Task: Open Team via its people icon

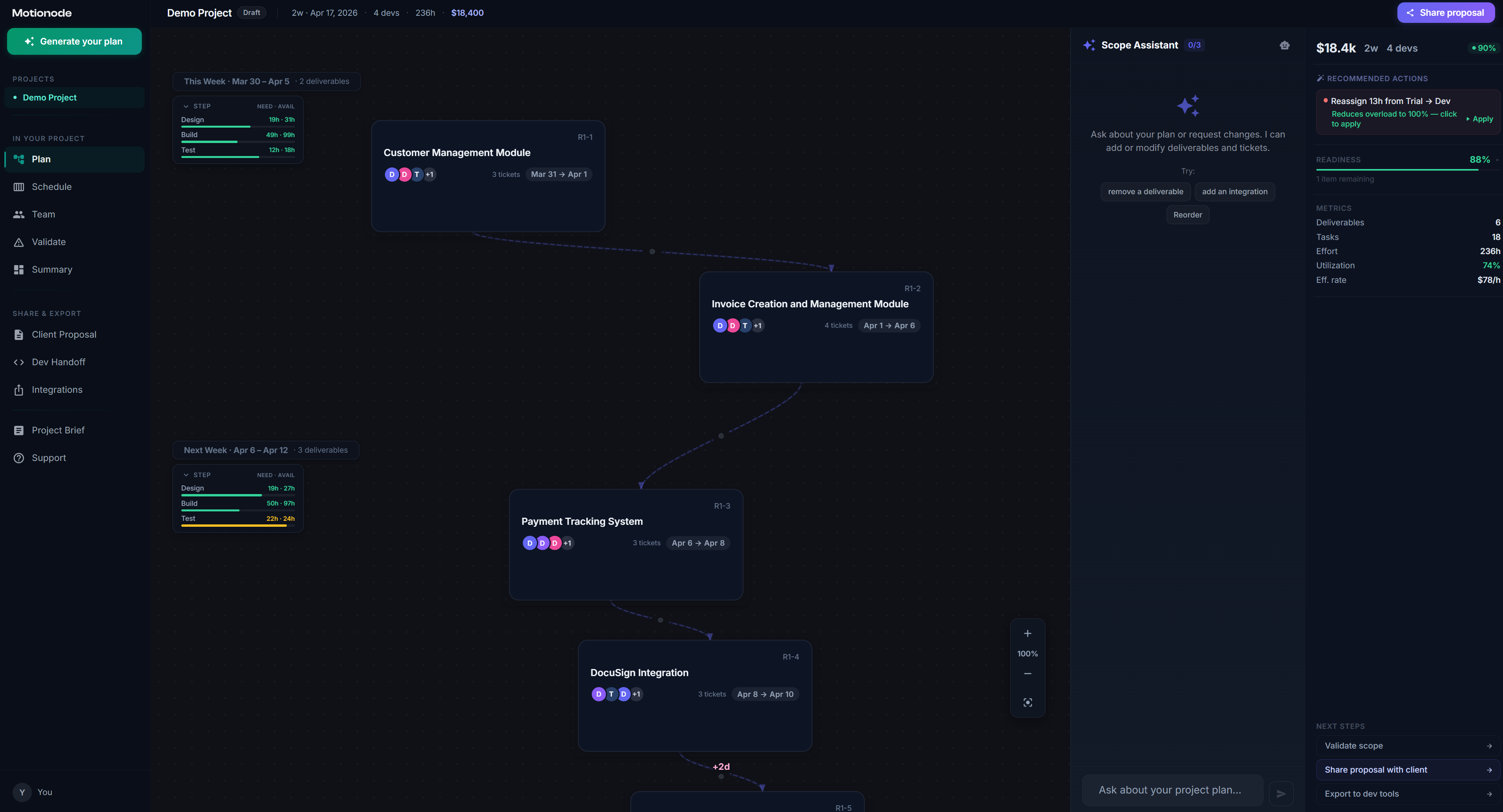Action: [x=19, y=214]
